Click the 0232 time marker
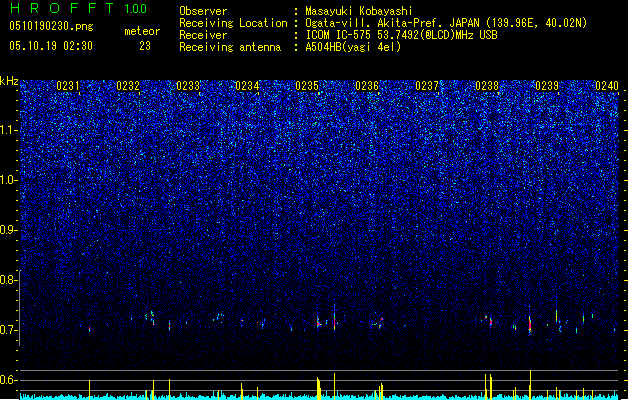Screen dimensions: 629x400 [128, 86]
